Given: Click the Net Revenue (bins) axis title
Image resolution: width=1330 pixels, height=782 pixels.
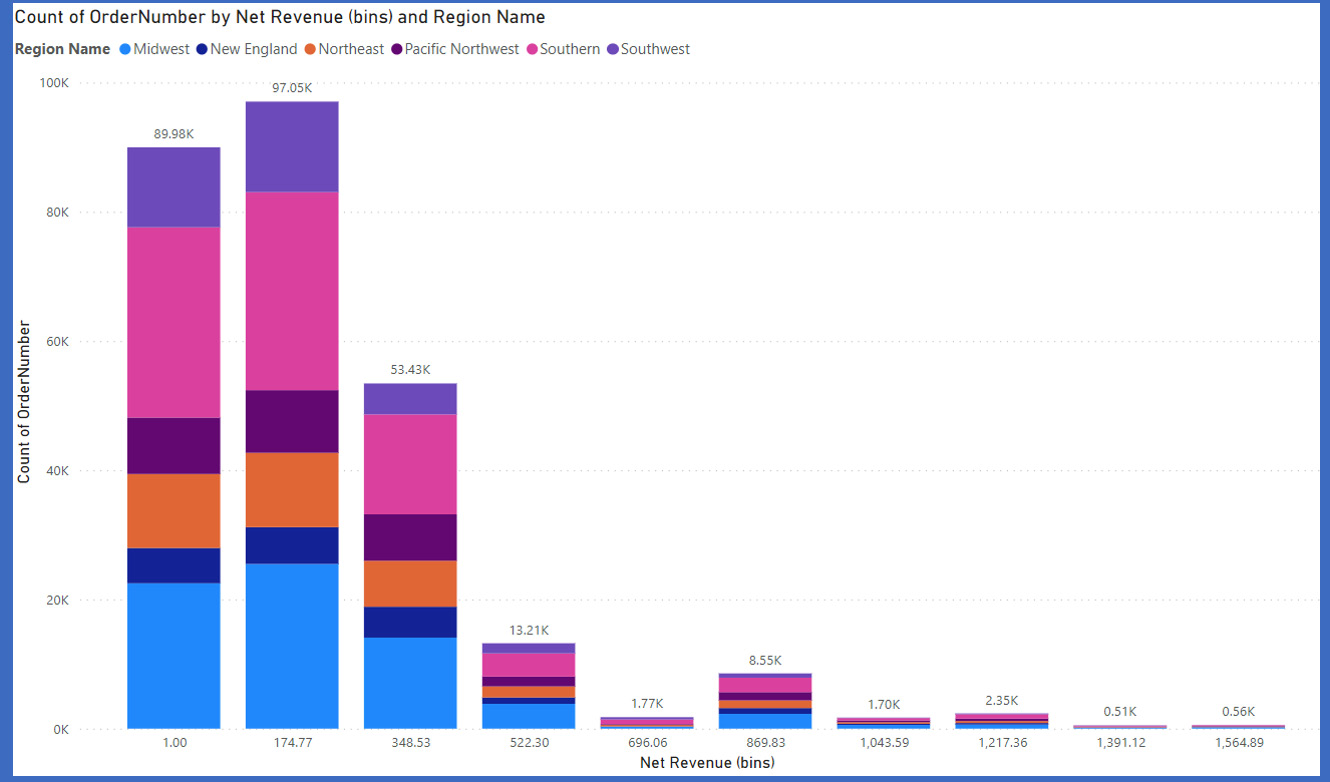Looking at the screenshot, I should coord(707,763).
